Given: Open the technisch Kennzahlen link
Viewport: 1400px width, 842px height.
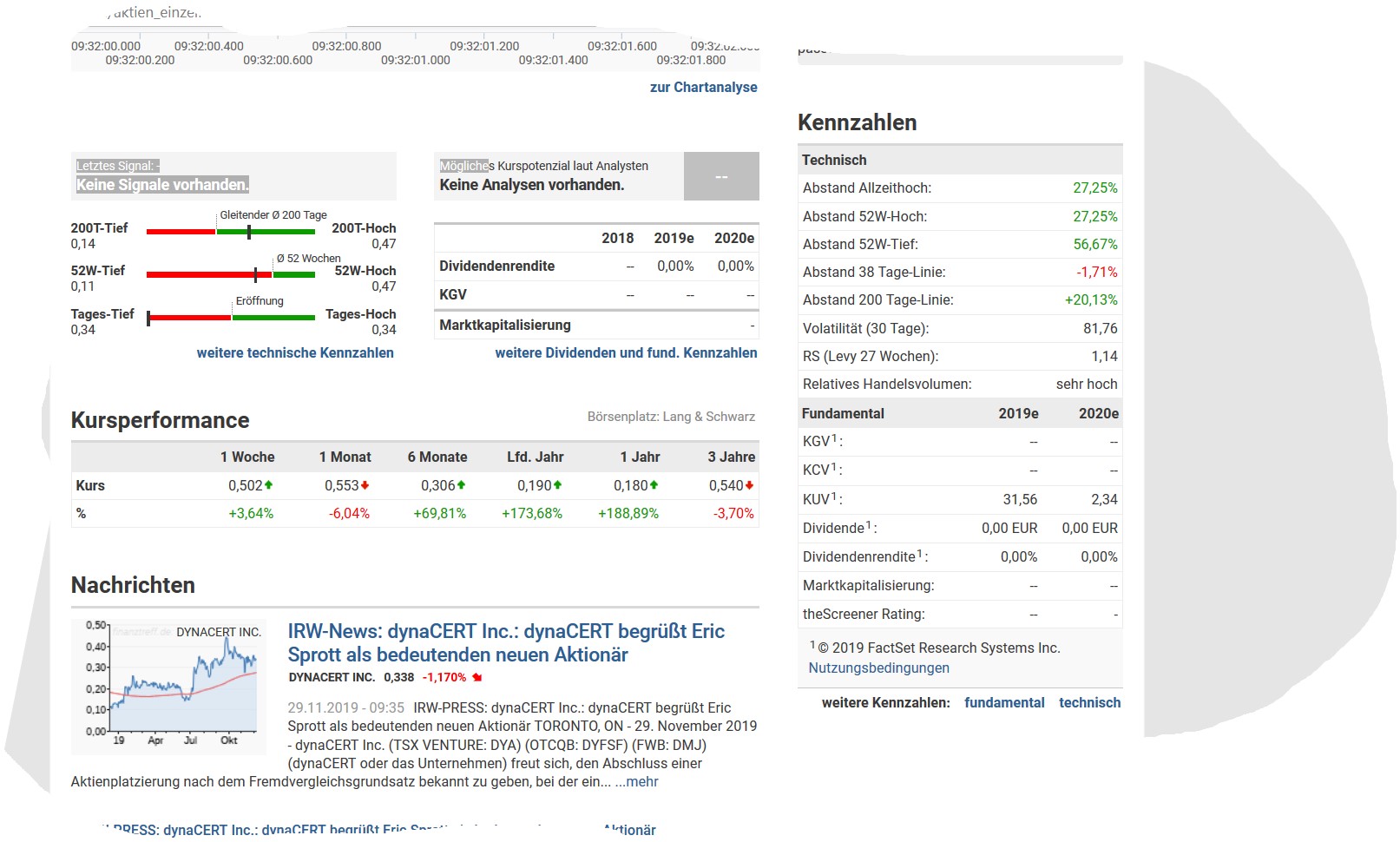Looking at the screenshot, I should coord(1090,702).
